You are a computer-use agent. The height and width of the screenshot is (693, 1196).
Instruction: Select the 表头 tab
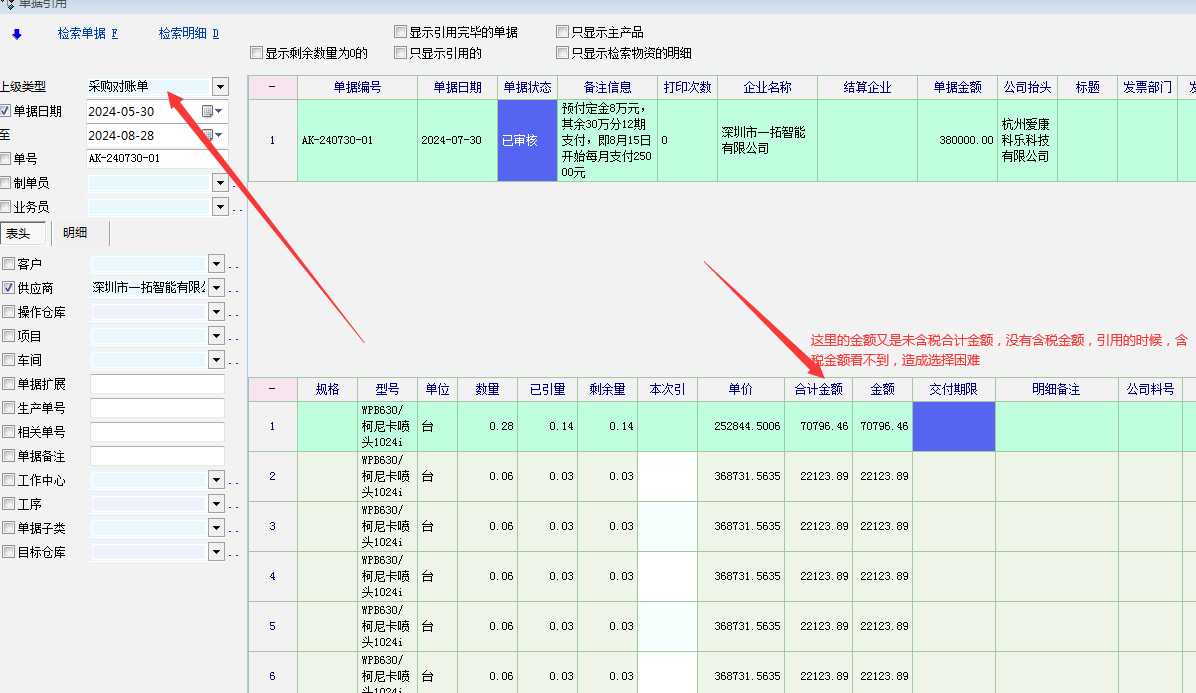coord(19,233)
